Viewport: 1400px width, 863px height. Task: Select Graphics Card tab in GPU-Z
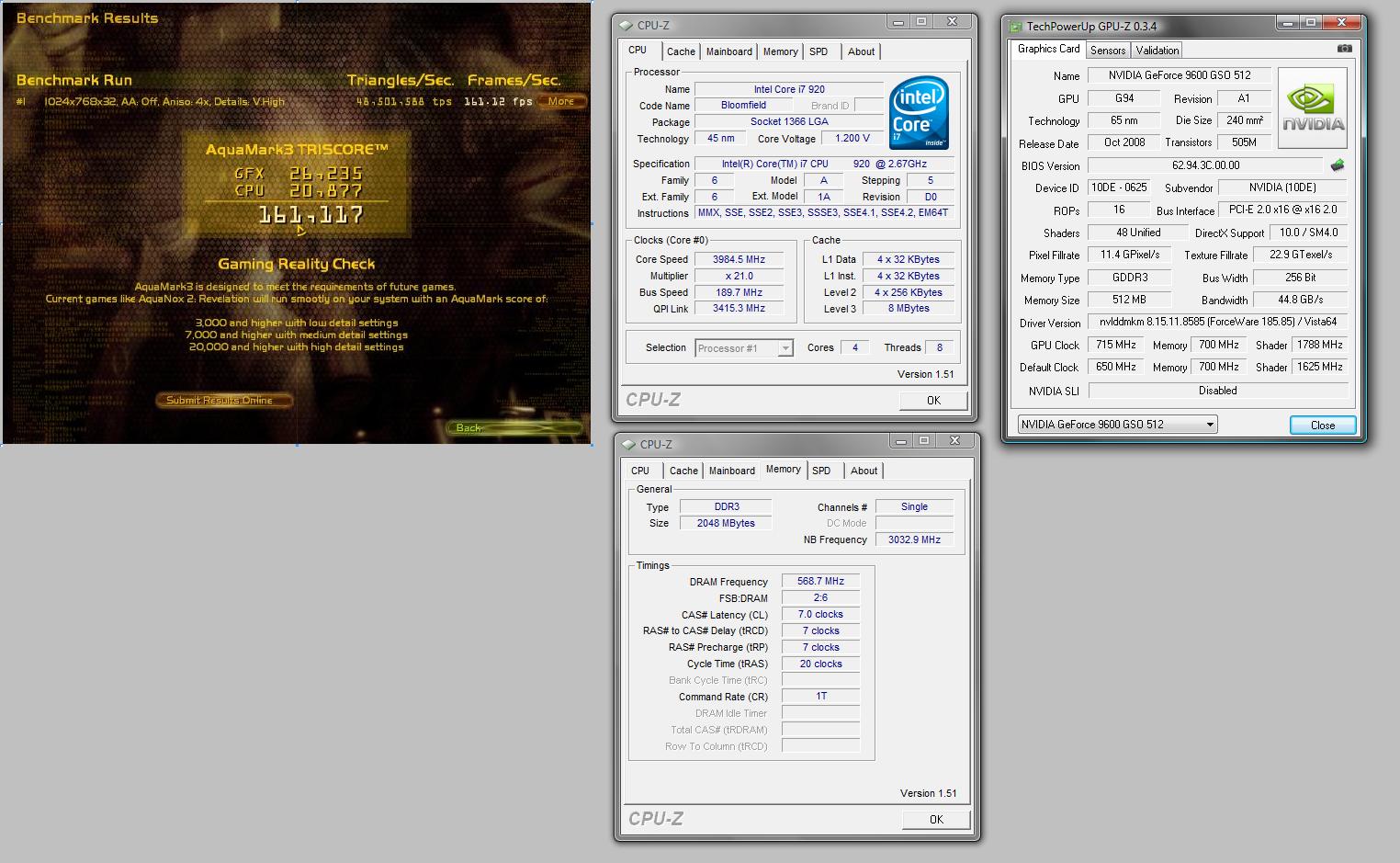[1048, 49]
